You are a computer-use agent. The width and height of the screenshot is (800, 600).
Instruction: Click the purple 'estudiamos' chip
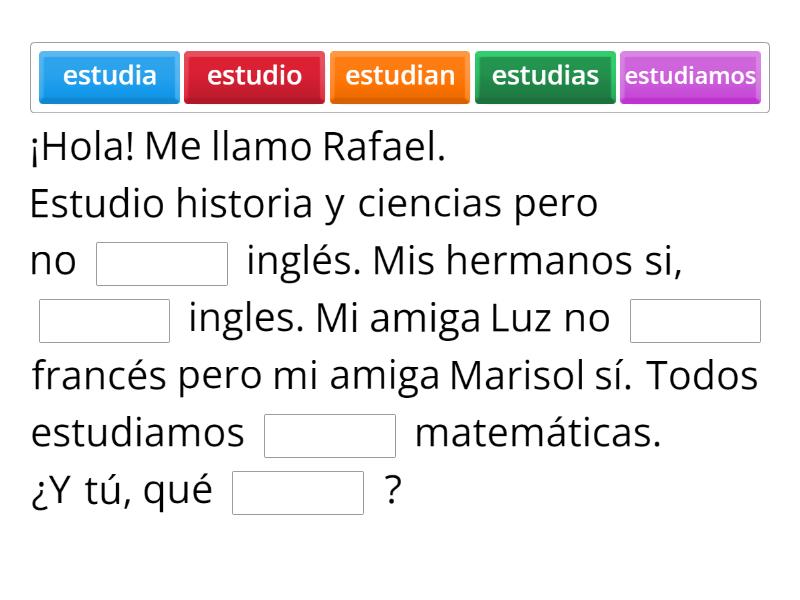click(690, 76)
